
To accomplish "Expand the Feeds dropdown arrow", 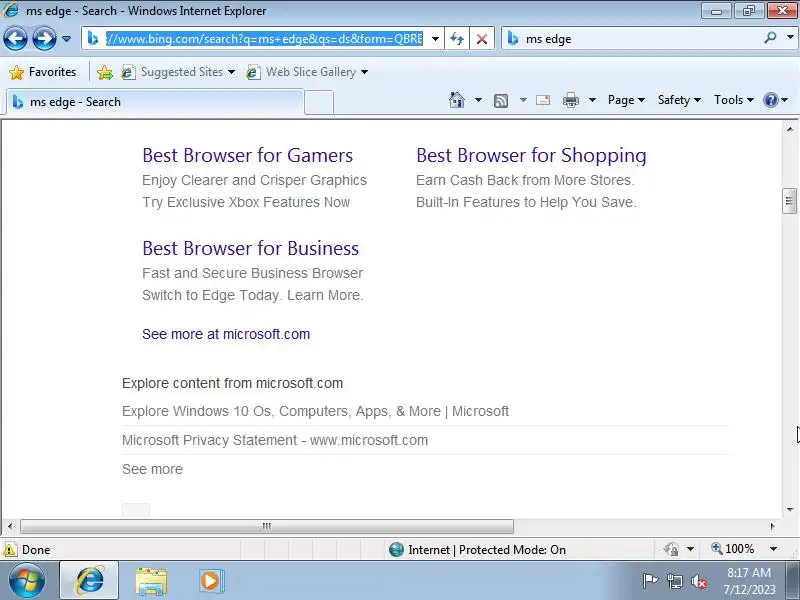I will tap(523, 100).
